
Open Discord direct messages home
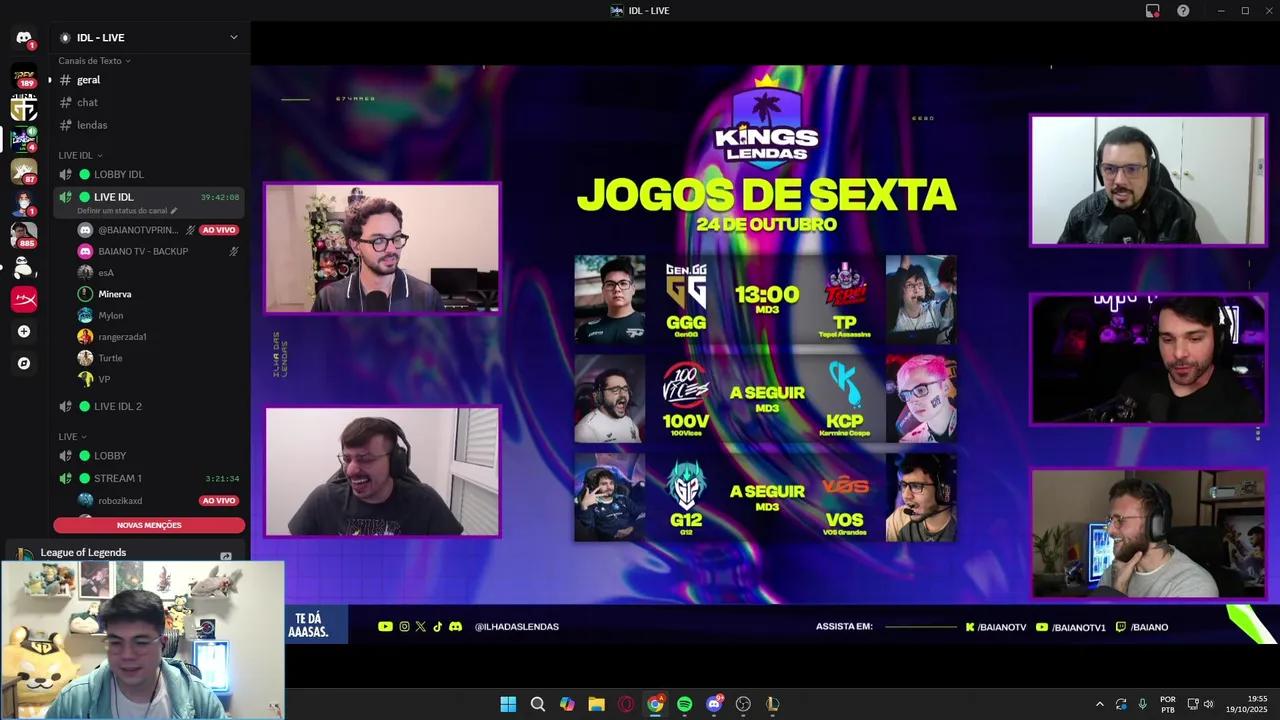pos(24,38)
